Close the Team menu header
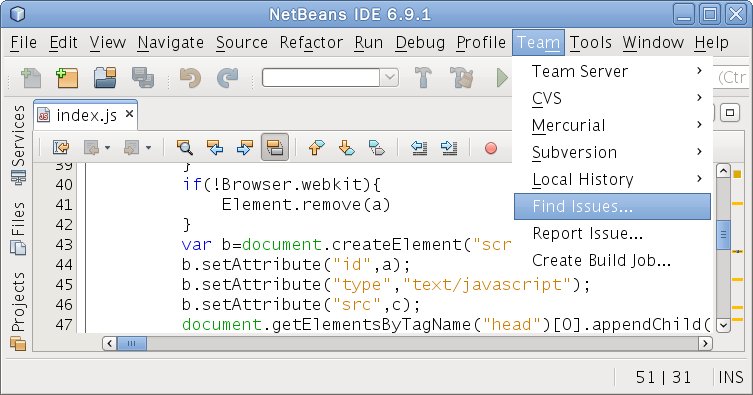753x395 pixels. [x=538, y=42]
